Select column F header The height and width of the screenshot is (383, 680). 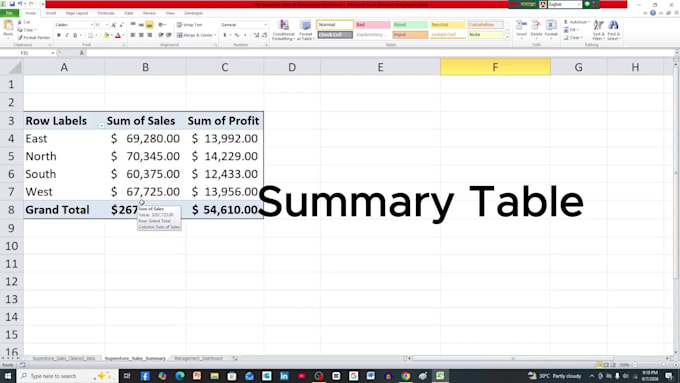[x=495, y=67]
